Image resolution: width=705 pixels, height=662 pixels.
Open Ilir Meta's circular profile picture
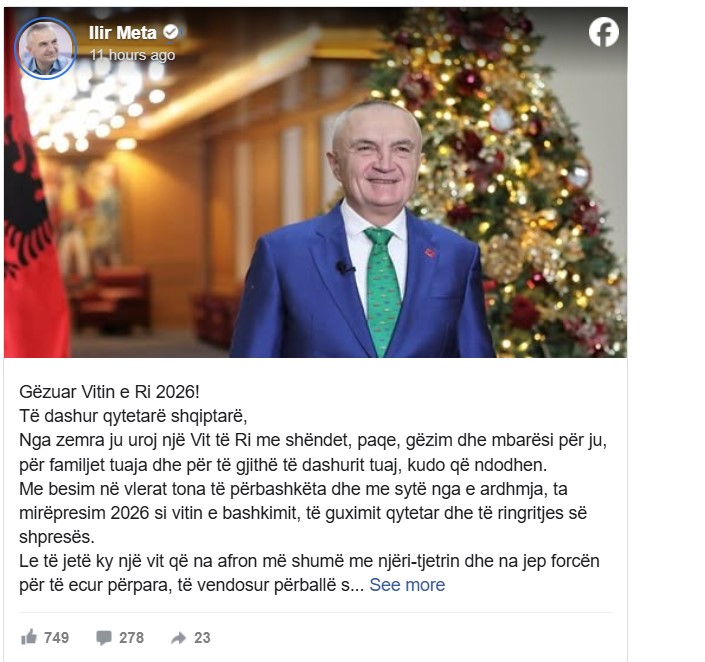45,48
